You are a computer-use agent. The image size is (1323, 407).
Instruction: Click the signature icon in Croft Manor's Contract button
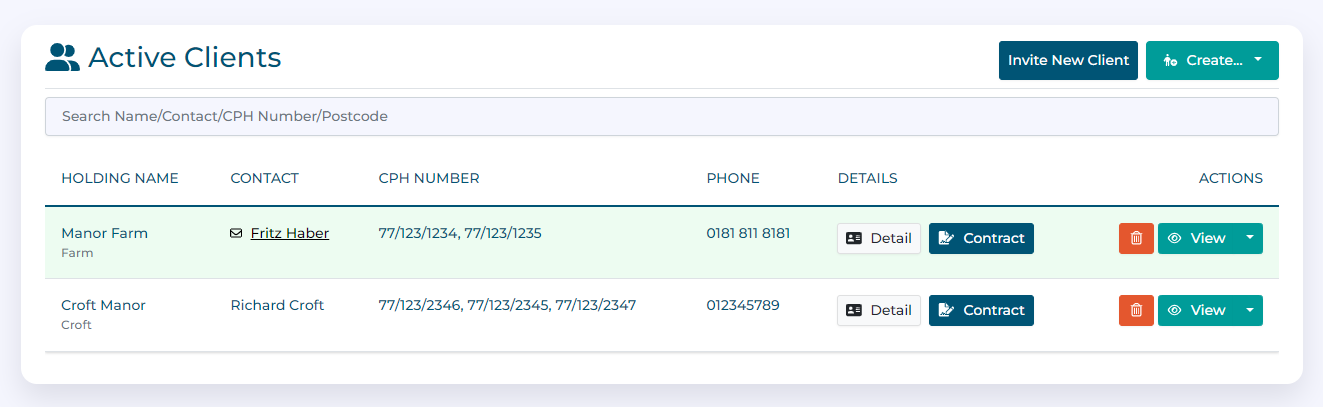(946, 310)
